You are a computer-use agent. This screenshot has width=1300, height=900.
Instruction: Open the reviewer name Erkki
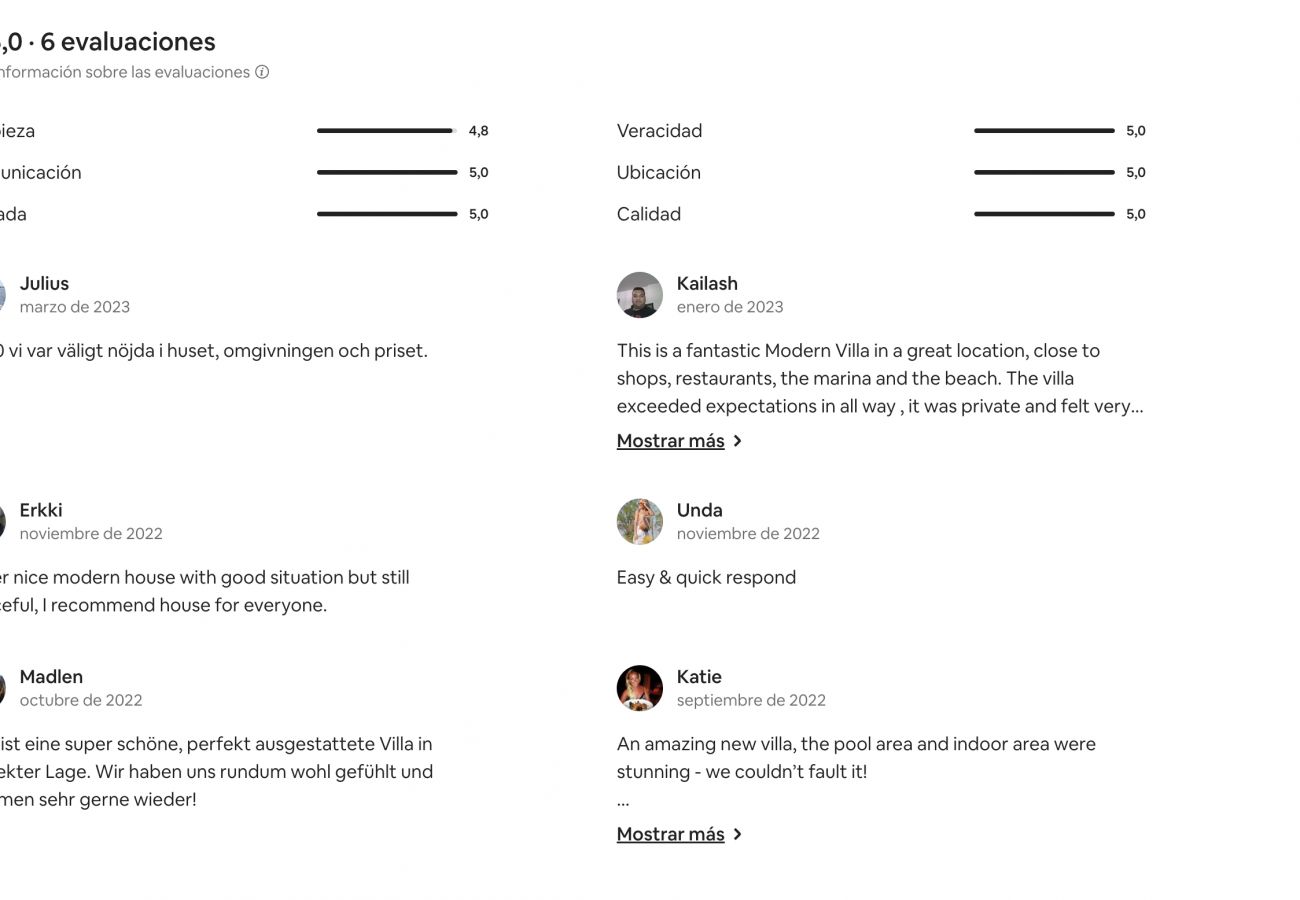click(41, 510)
